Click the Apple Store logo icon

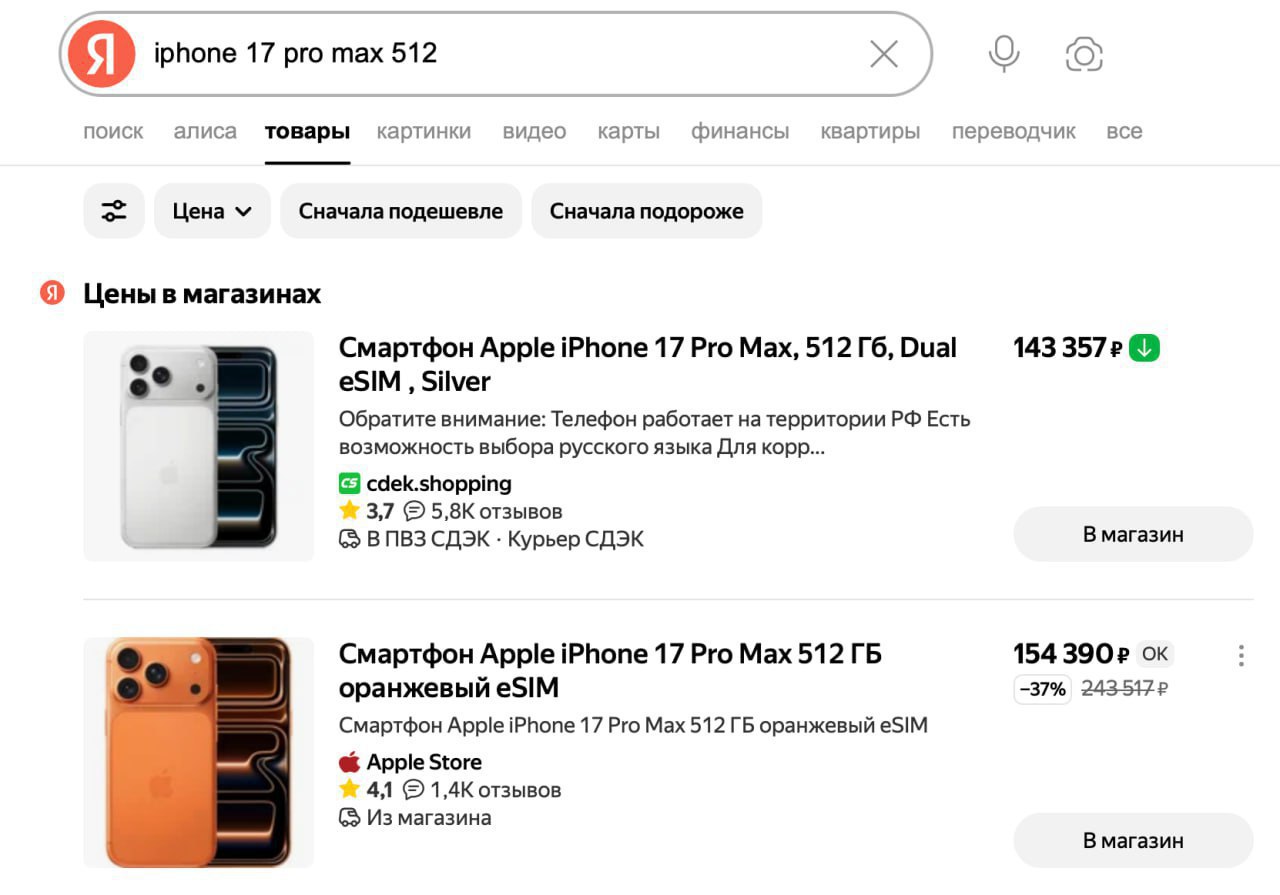coord(349,762)
